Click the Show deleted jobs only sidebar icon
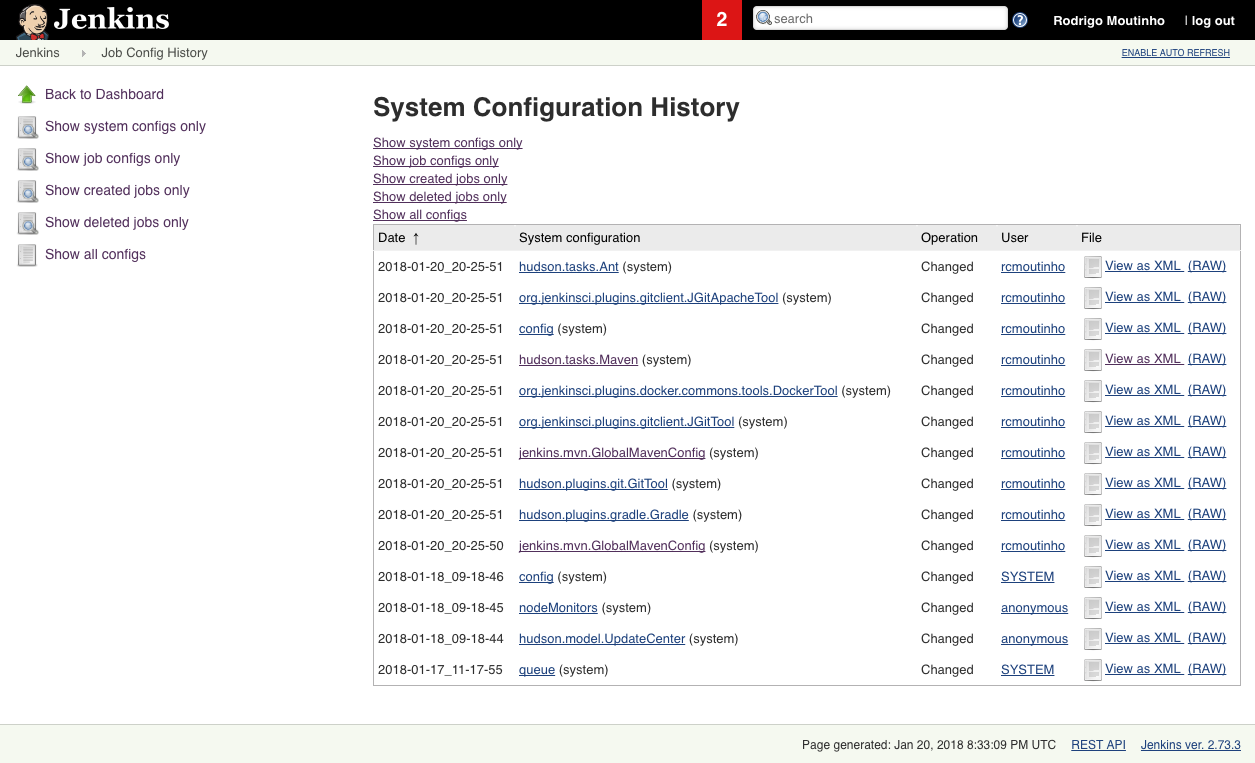1255x763 pixels. point(27,223)
